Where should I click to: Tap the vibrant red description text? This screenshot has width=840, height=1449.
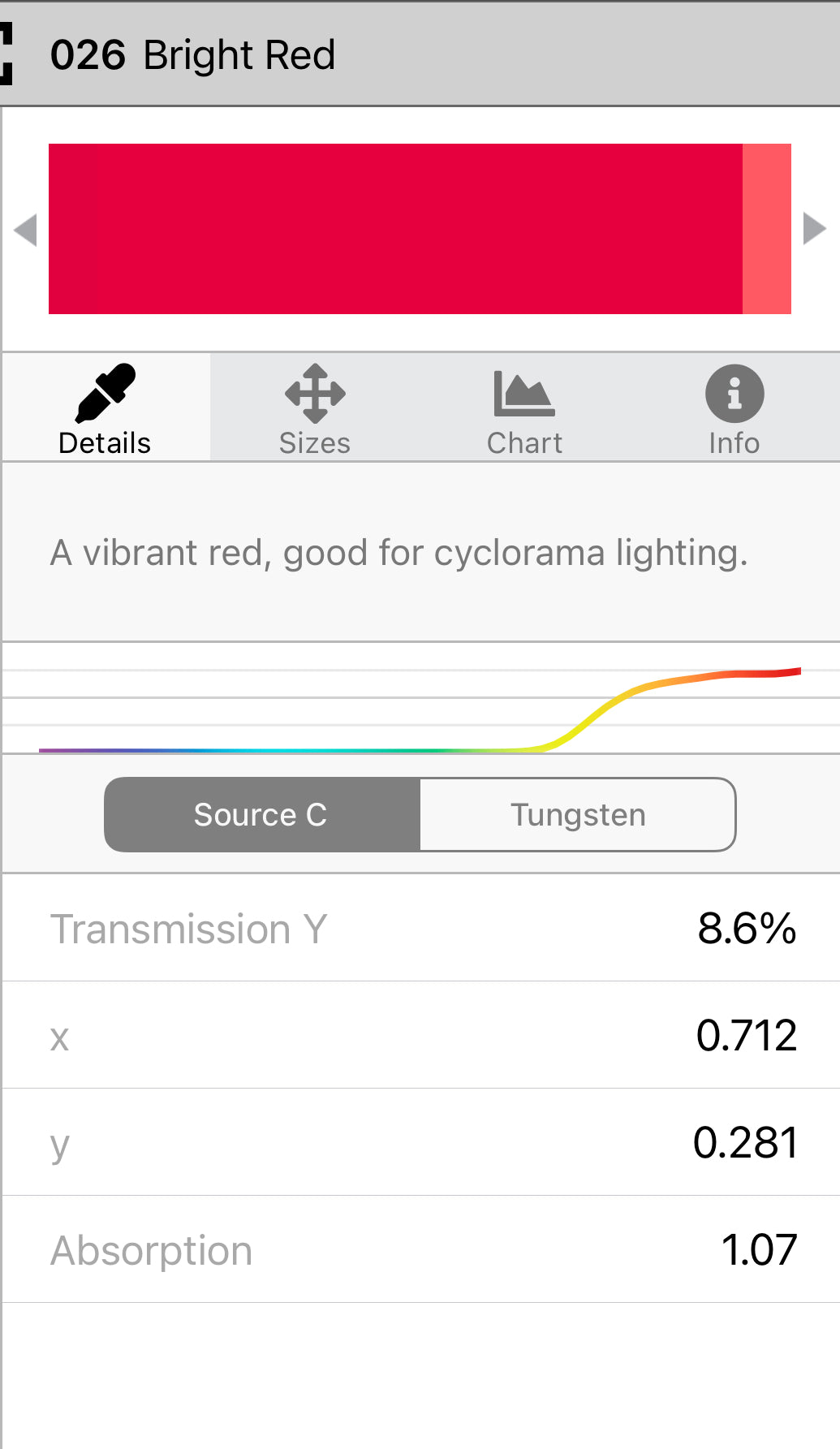[398, 553]
